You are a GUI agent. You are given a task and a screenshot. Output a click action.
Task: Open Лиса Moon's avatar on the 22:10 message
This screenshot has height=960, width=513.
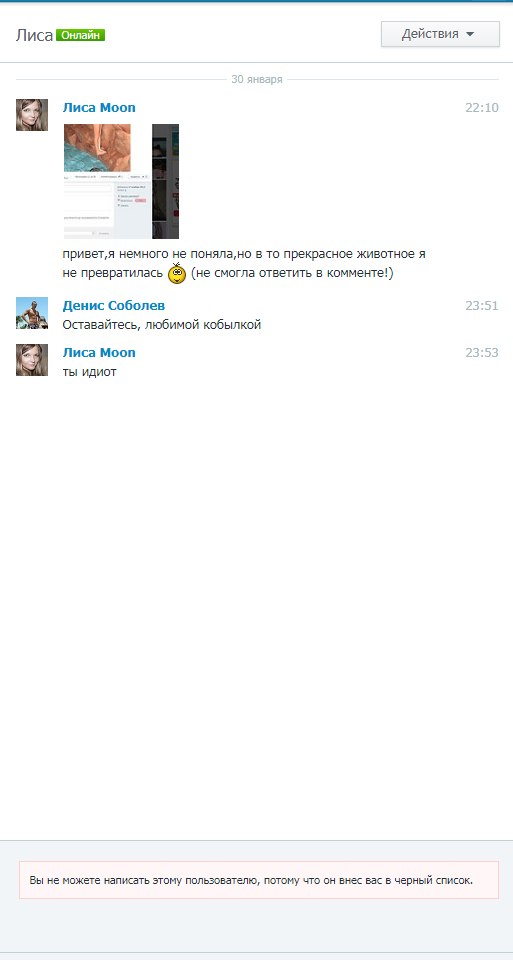pos(32,115)
